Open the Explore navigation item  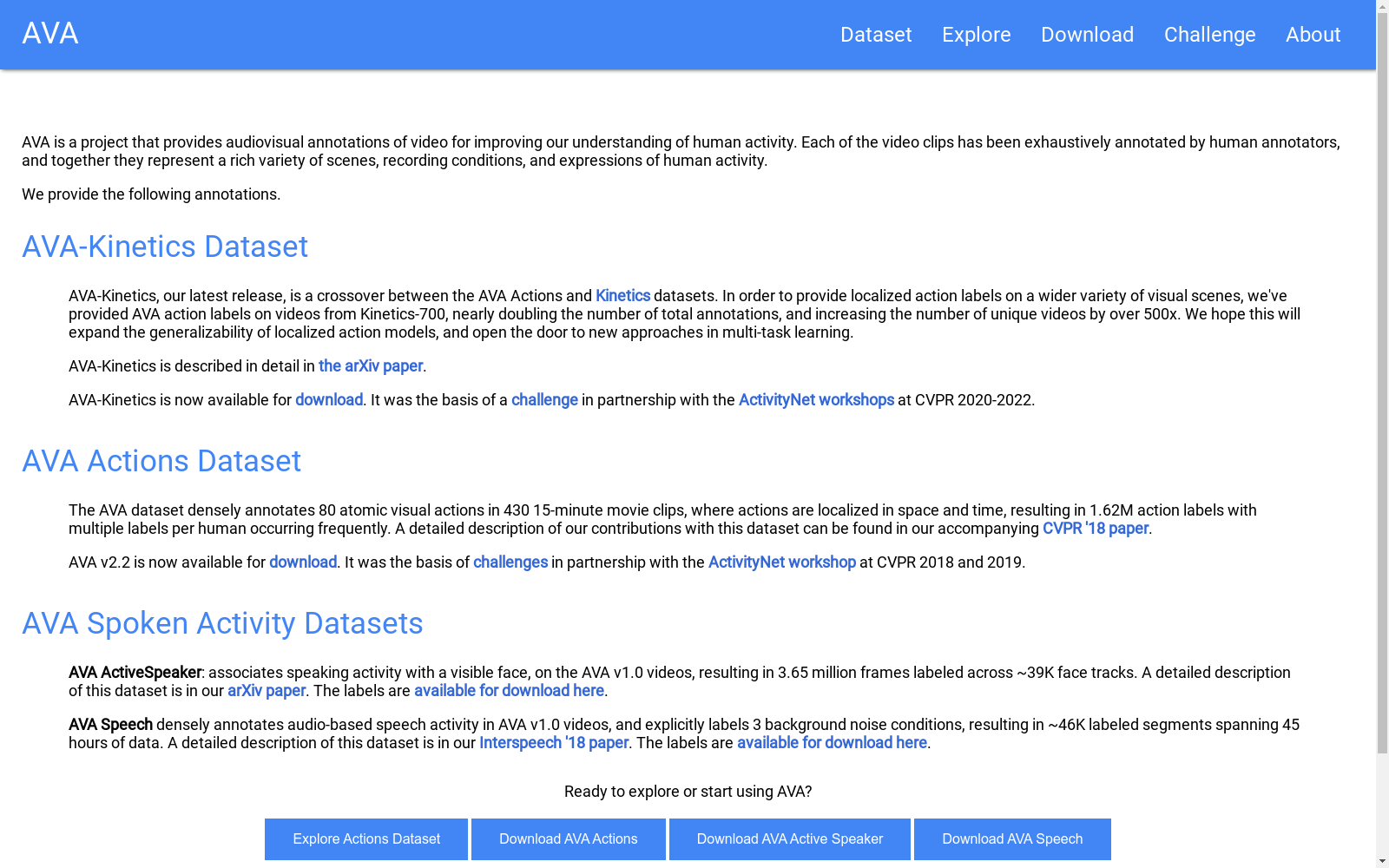(x=977, y=35)
